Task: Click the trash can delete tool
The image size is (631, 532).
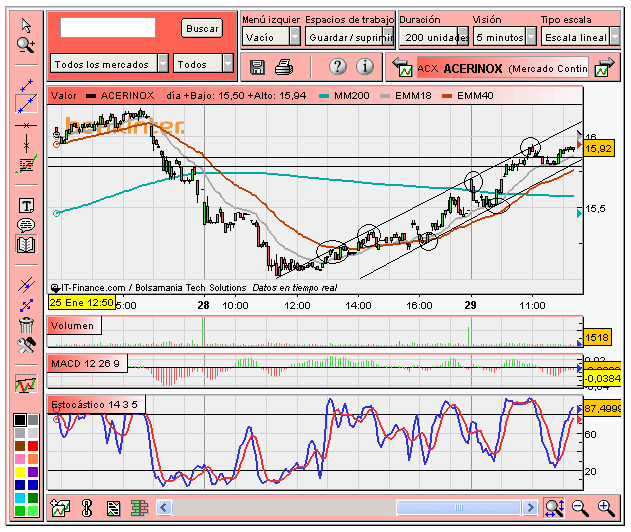Action: [26, 324]
